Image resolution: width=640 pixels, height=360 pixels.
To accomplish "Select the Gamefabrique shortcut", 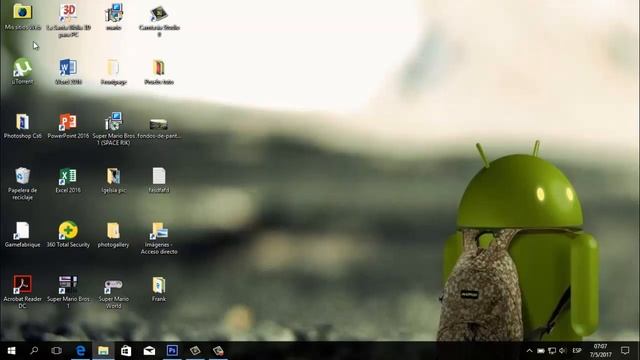I will point(22,235).
